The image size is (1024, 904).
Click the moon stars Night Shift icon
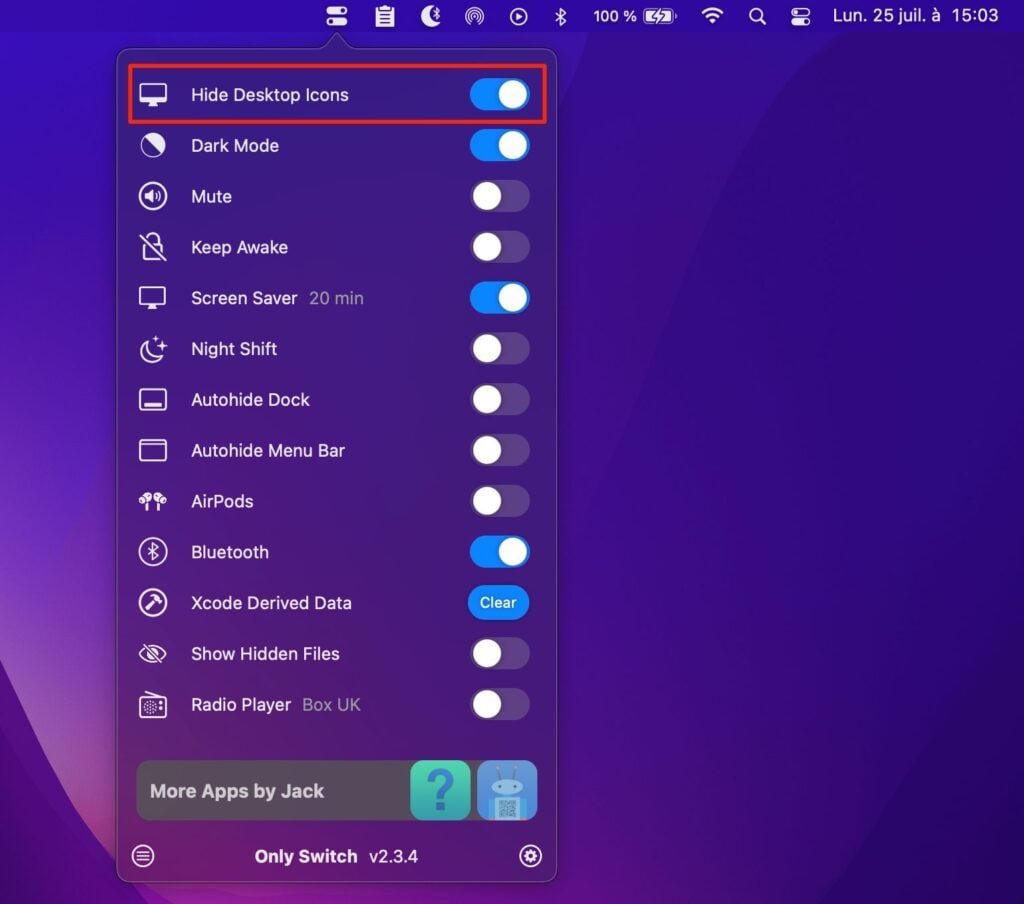click(x=153, y=349)
